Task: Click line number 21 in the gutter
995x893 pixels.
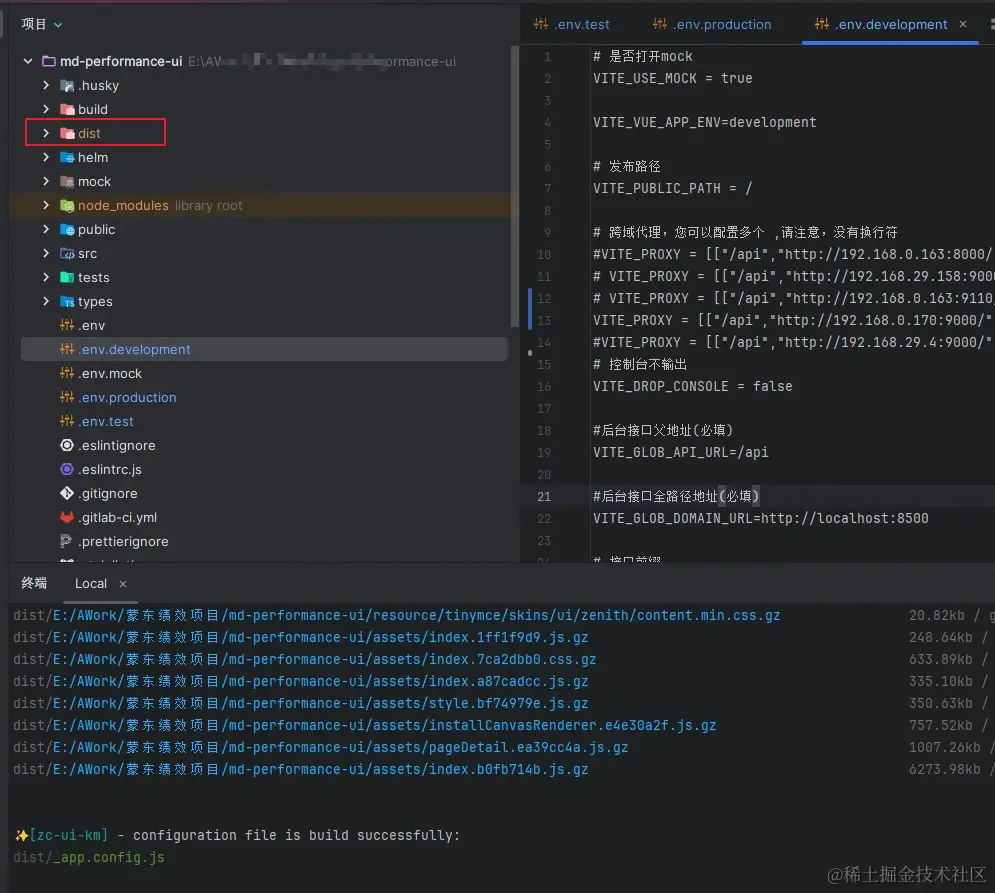Action: [544, 496]
